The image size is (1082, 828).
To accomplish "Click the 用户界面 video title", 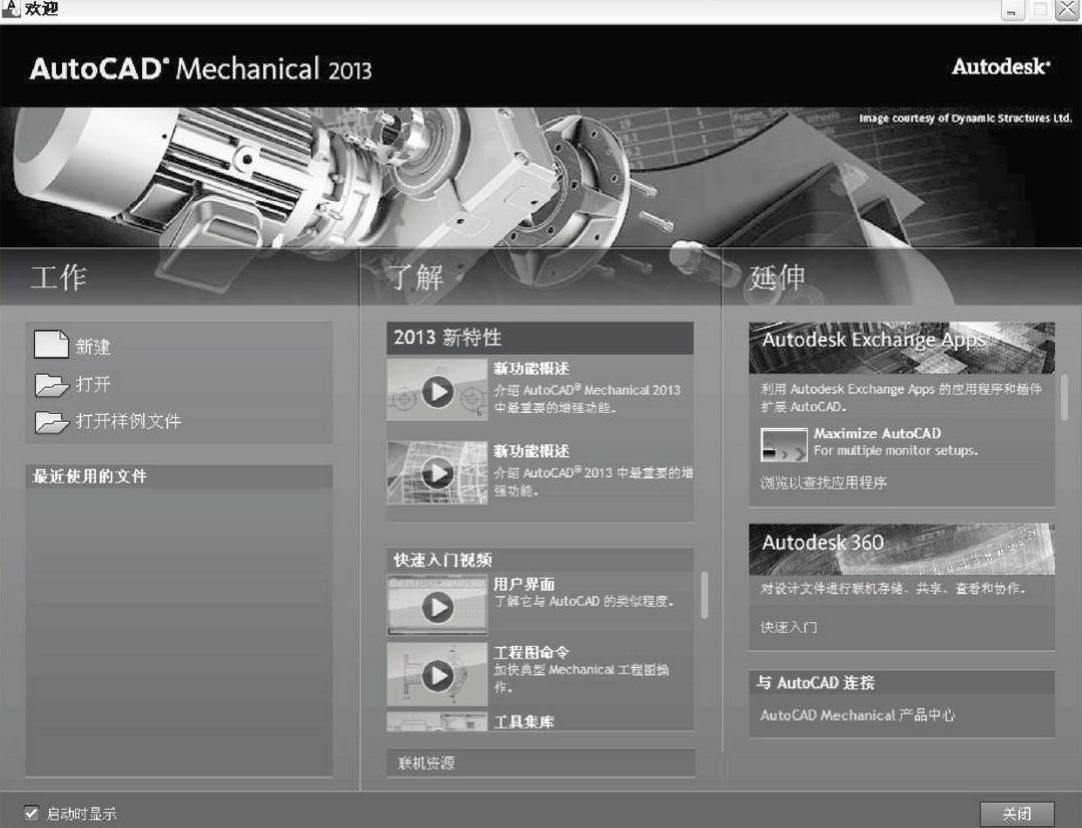I will [x=524, y=584].
